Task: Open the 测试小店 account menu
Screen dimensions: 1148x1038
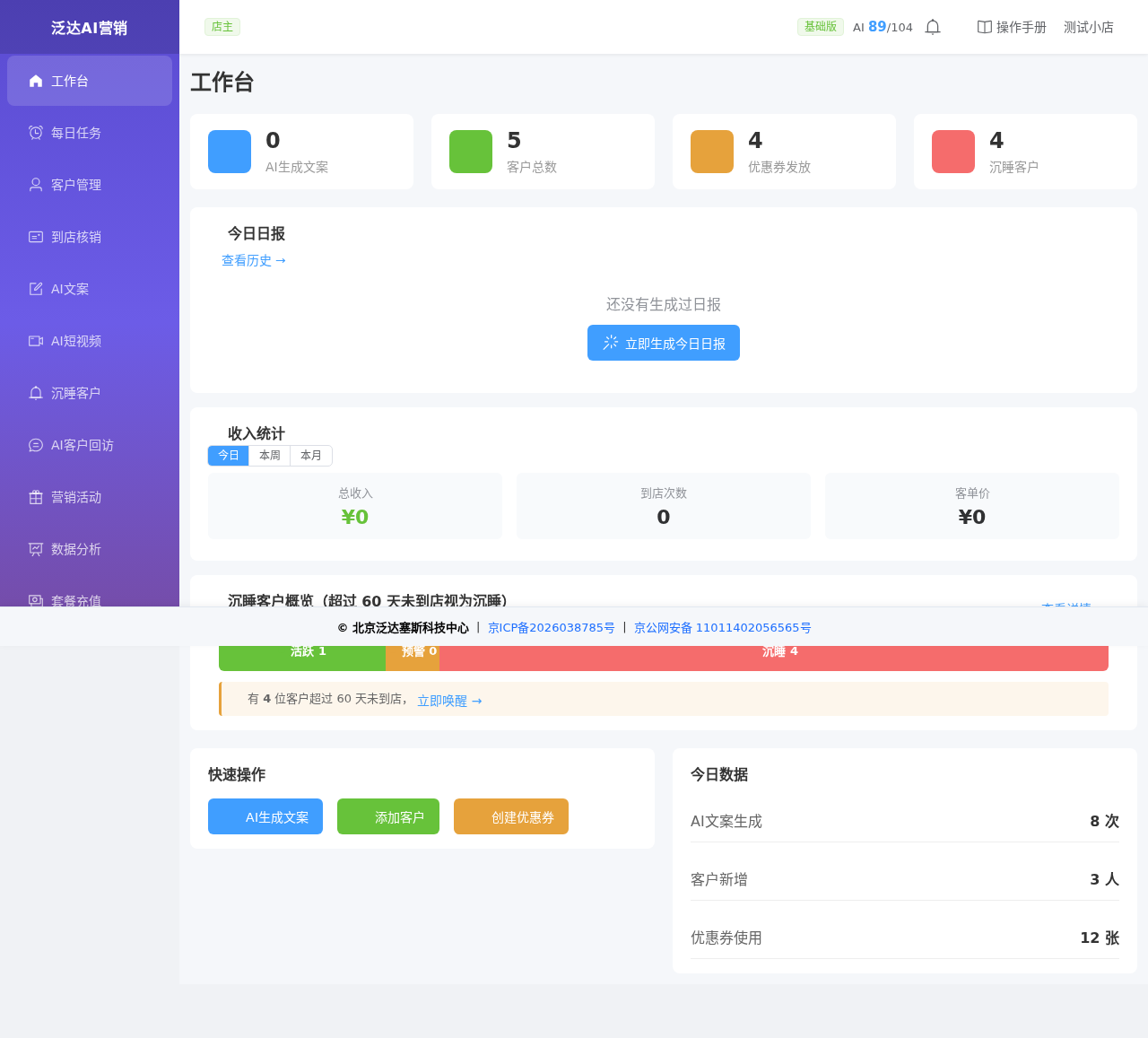Action: pyautogui.click(x=1089, y=27)
